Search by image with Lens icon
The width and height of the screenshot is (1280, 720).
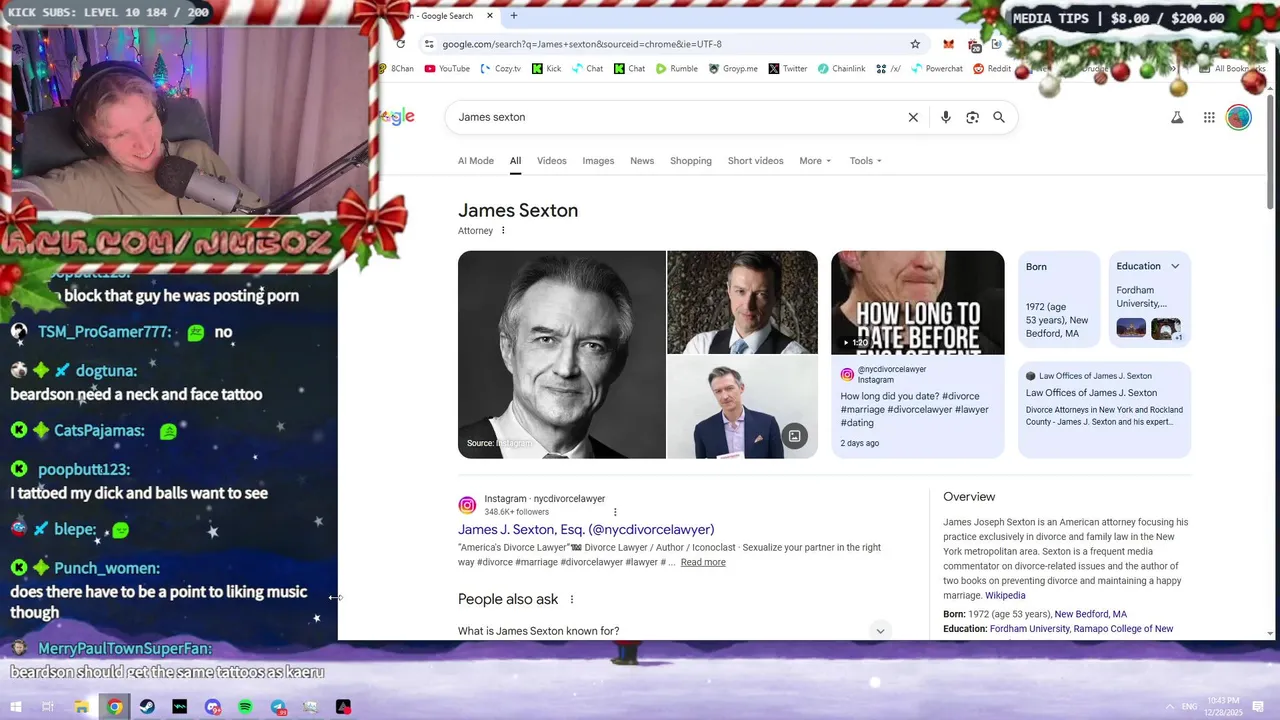(x=972, y=117)
